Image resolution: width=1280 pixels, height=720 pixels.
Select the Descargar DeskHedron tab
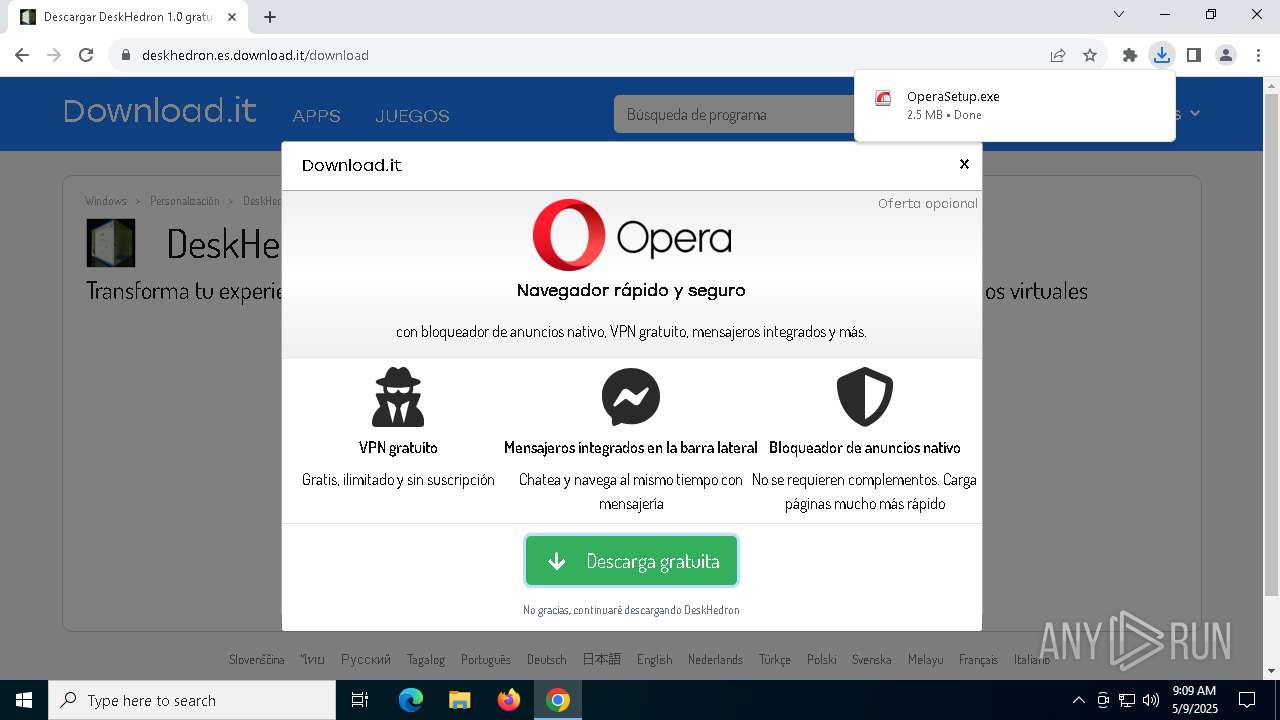(128, 17)
